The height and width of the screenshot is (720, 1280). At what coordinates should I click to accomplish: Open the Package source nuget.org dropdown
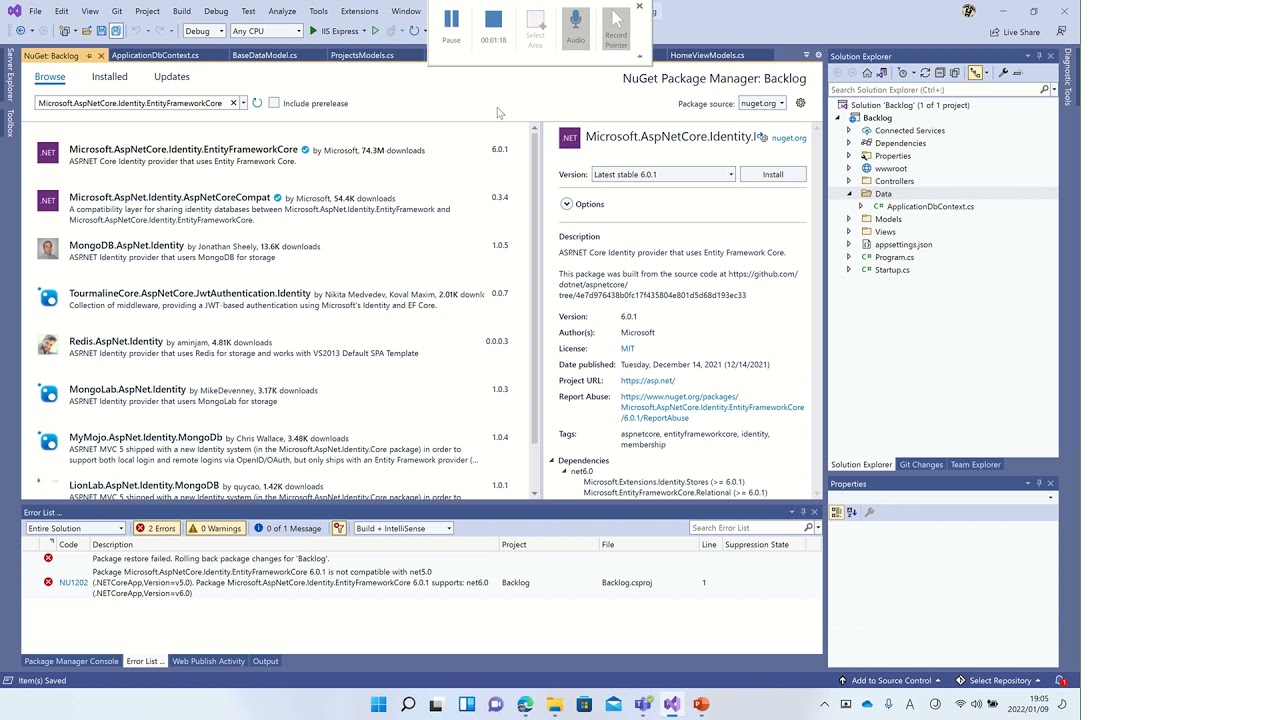tap(763, 103)
